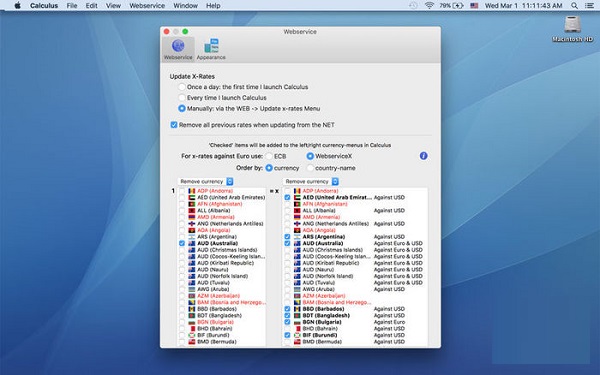The height and width of the screenshot is (375, 600).
Task: Open the Wi-Fi status menu
Action: (429, 5)
